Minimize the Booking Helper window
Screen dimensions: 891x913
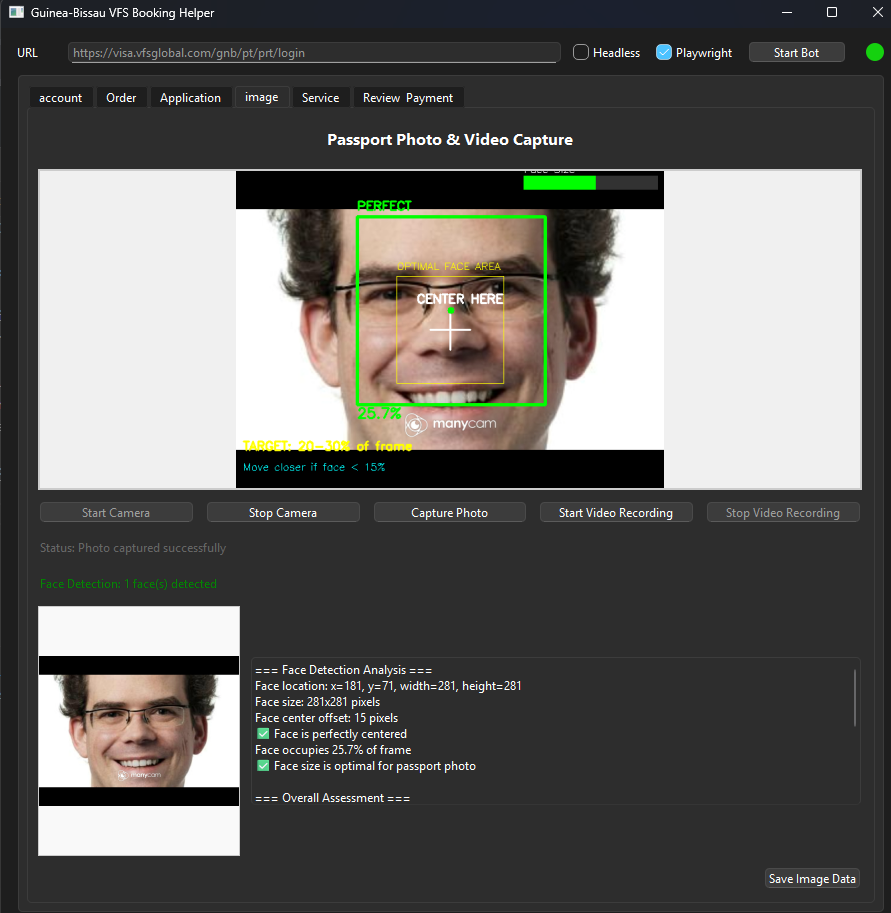(787, 12)
